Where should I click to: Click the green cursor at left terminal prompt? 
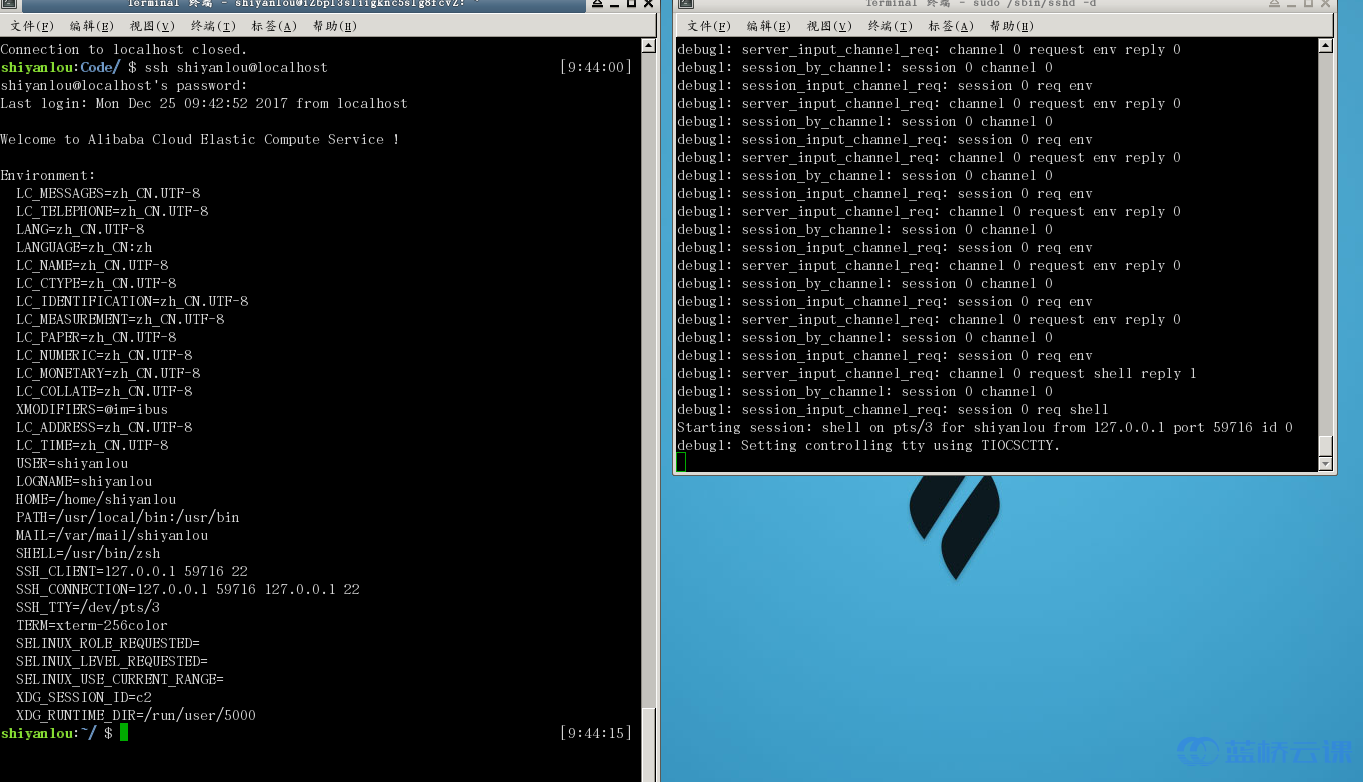coord(124,733)
